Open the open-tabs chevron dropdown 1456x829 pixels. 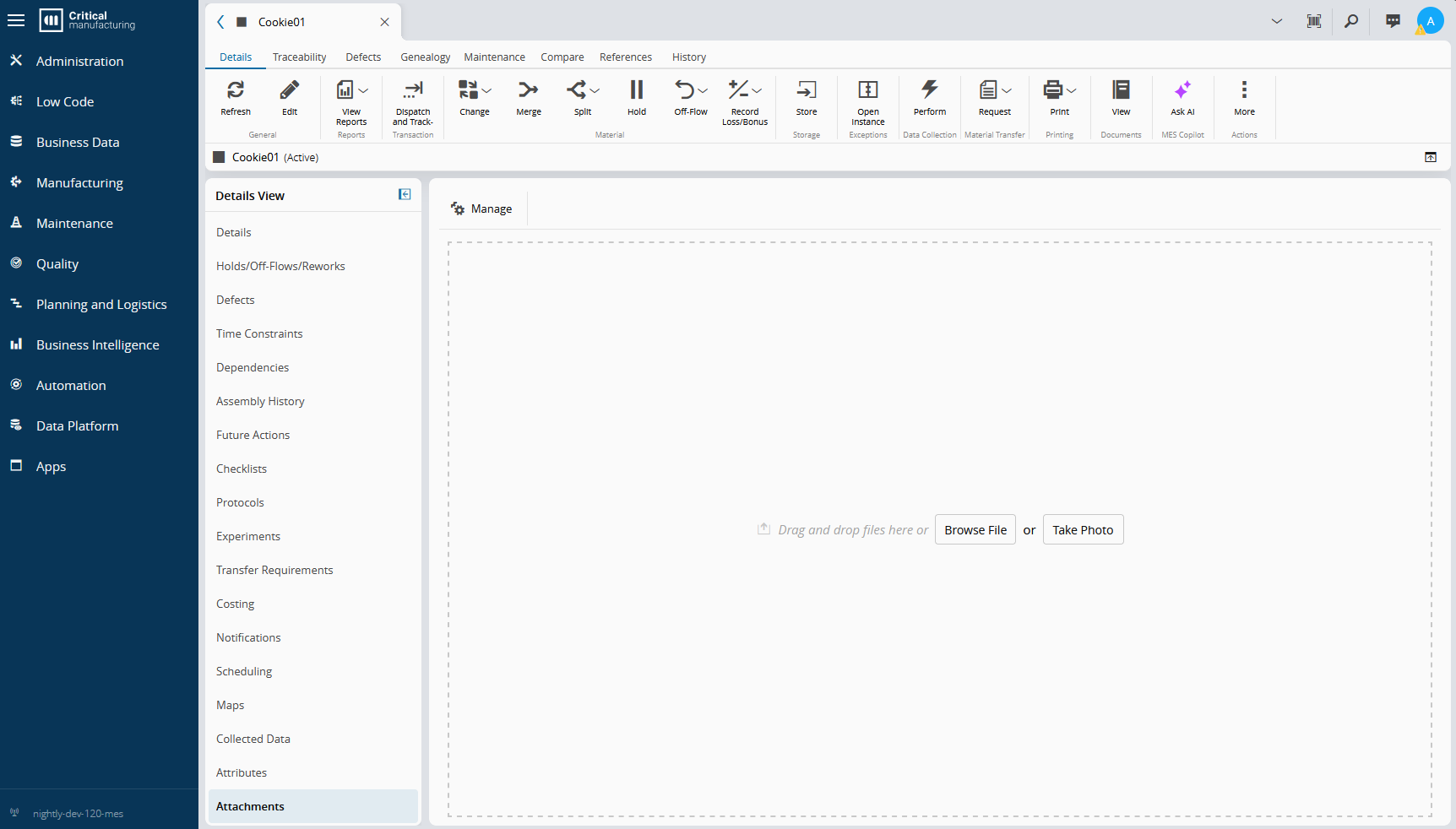click(x=1277, y=21)
